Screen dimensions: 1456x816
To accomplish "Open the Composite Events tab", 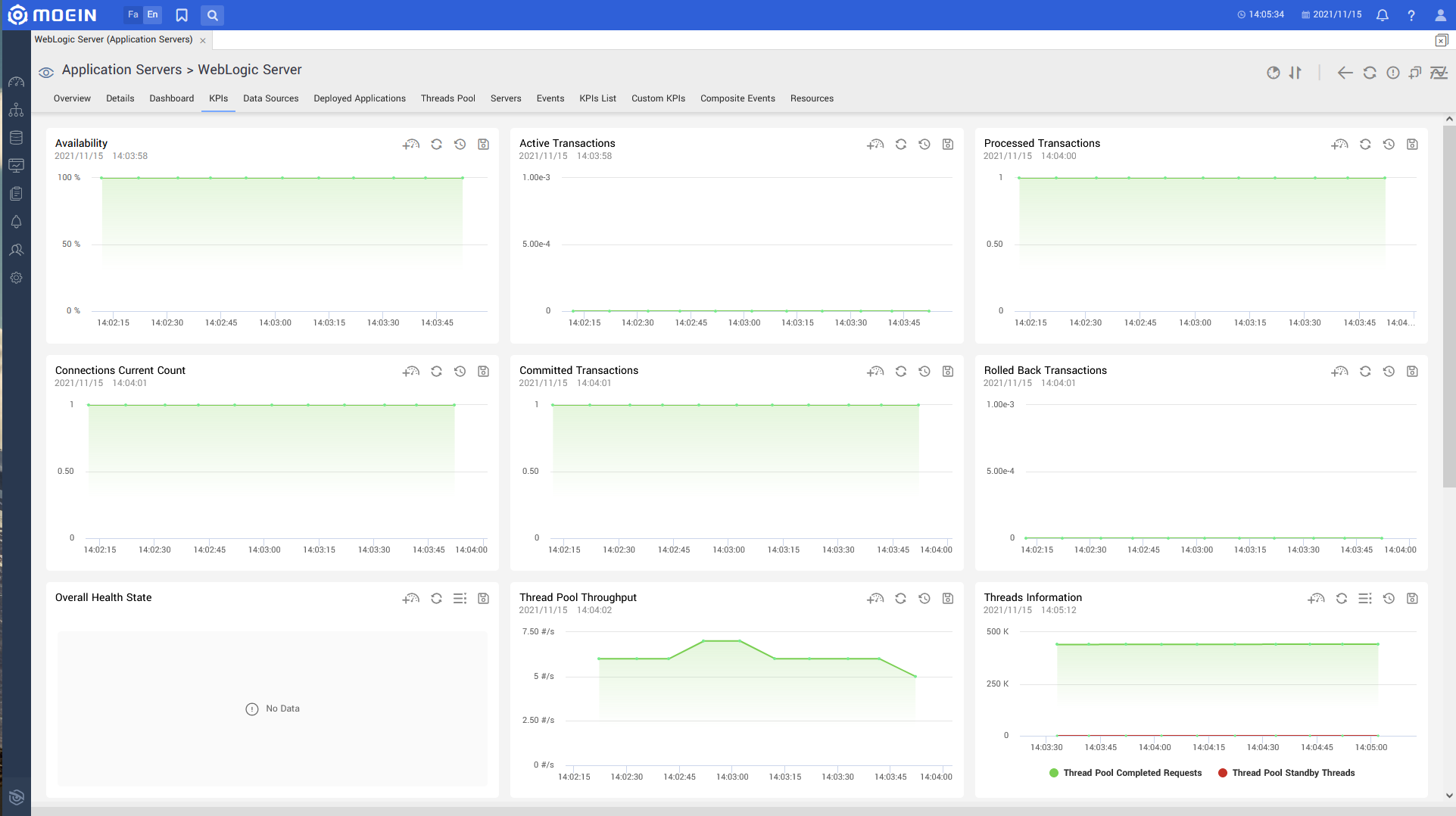I will coord(737,98).
